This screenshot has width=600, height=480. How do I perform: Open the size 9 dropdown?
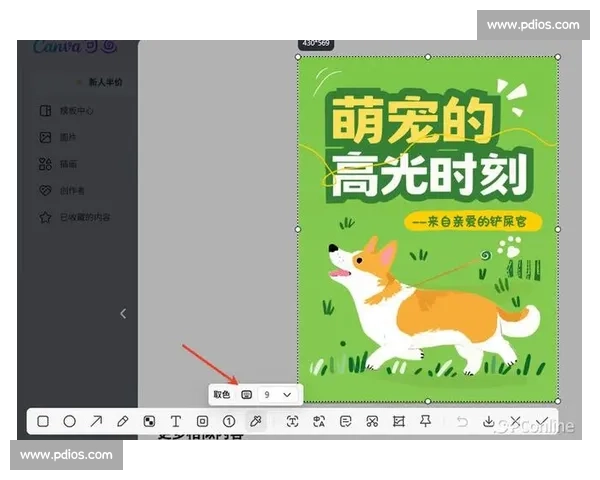[277, 395]
